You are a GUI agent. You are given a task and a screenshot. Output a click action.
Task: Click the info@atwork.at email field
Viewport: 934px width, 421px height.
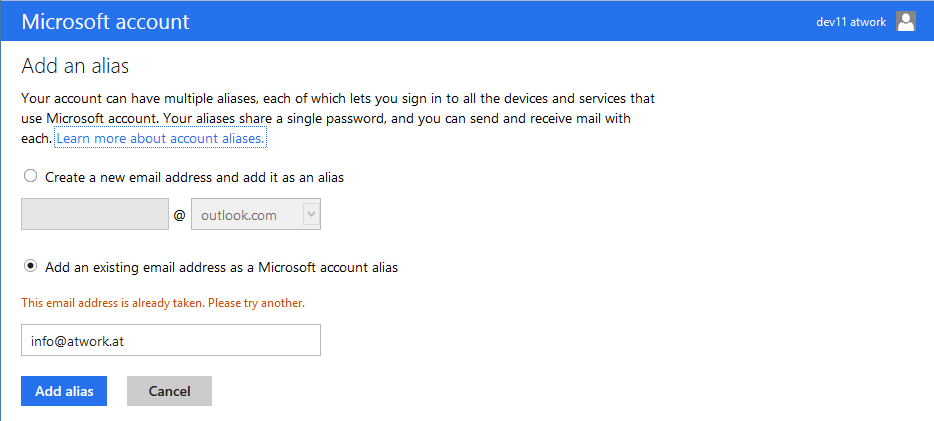pos(170,340)
